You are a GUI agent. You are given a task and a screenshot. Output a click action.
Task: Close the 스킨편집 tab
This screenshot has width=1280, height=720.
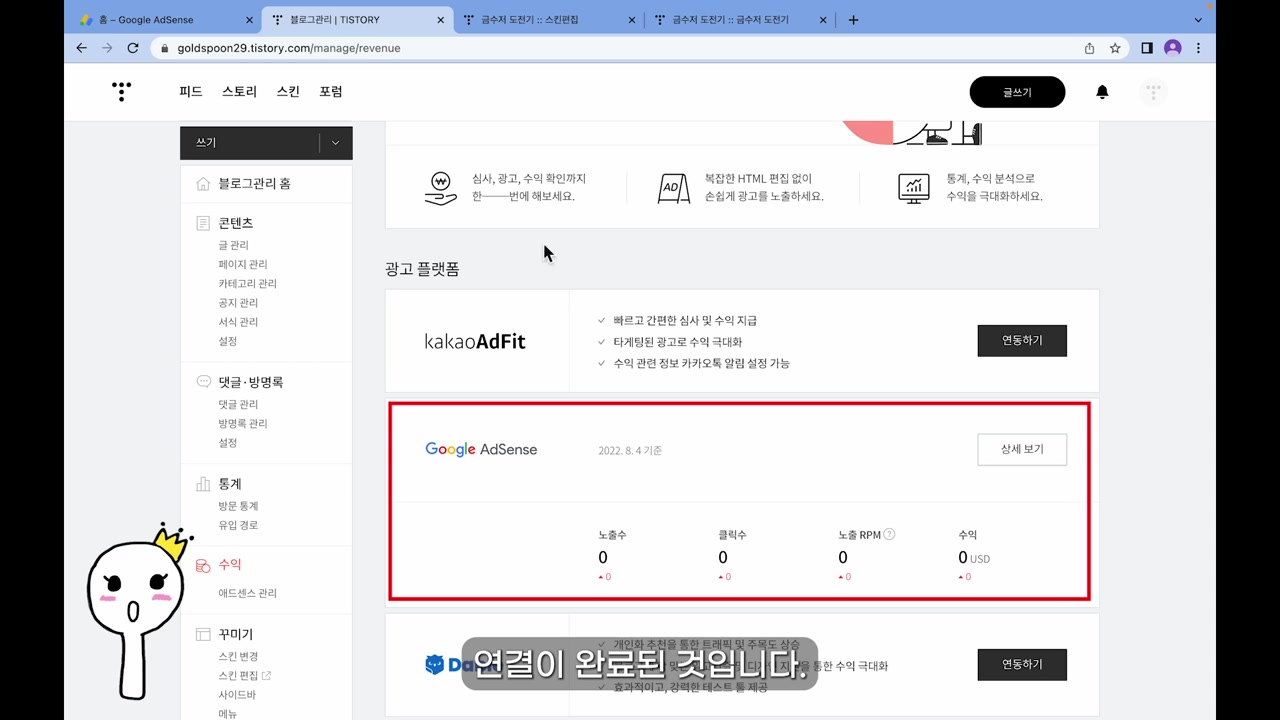[x=632, y=20]
